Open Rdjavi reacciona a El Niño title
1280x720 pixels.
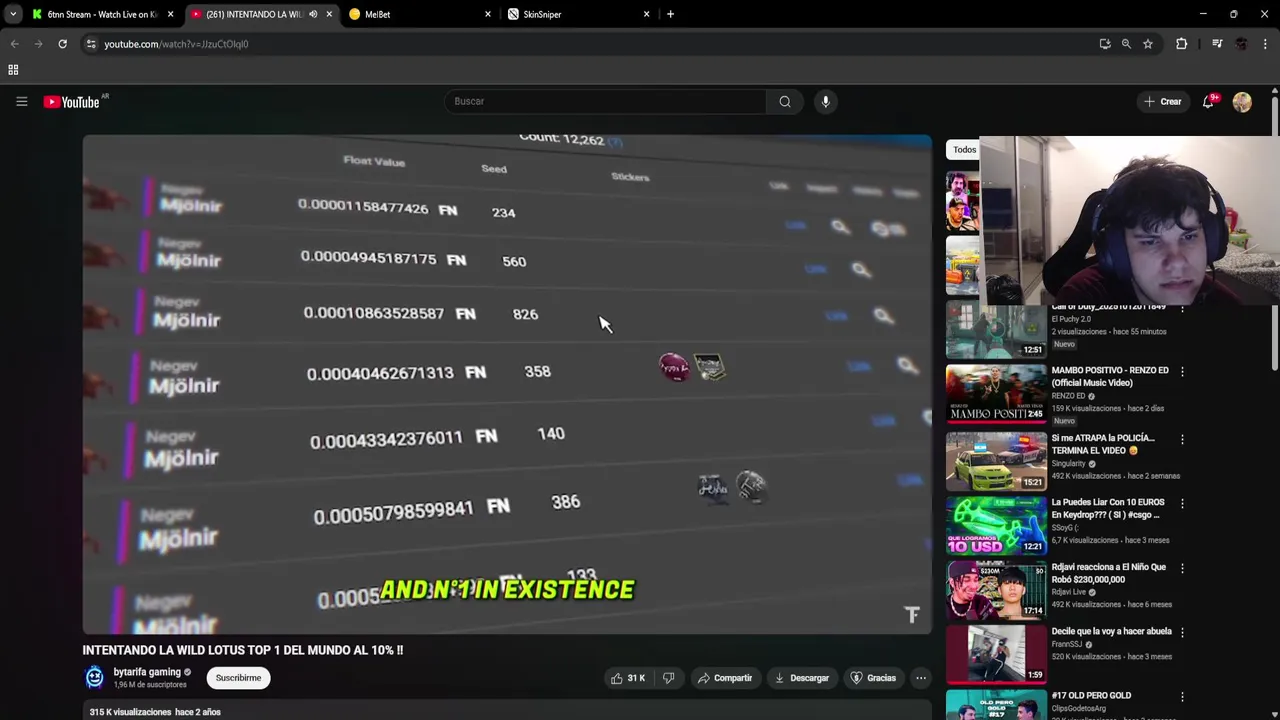(x=1108, y=573)
